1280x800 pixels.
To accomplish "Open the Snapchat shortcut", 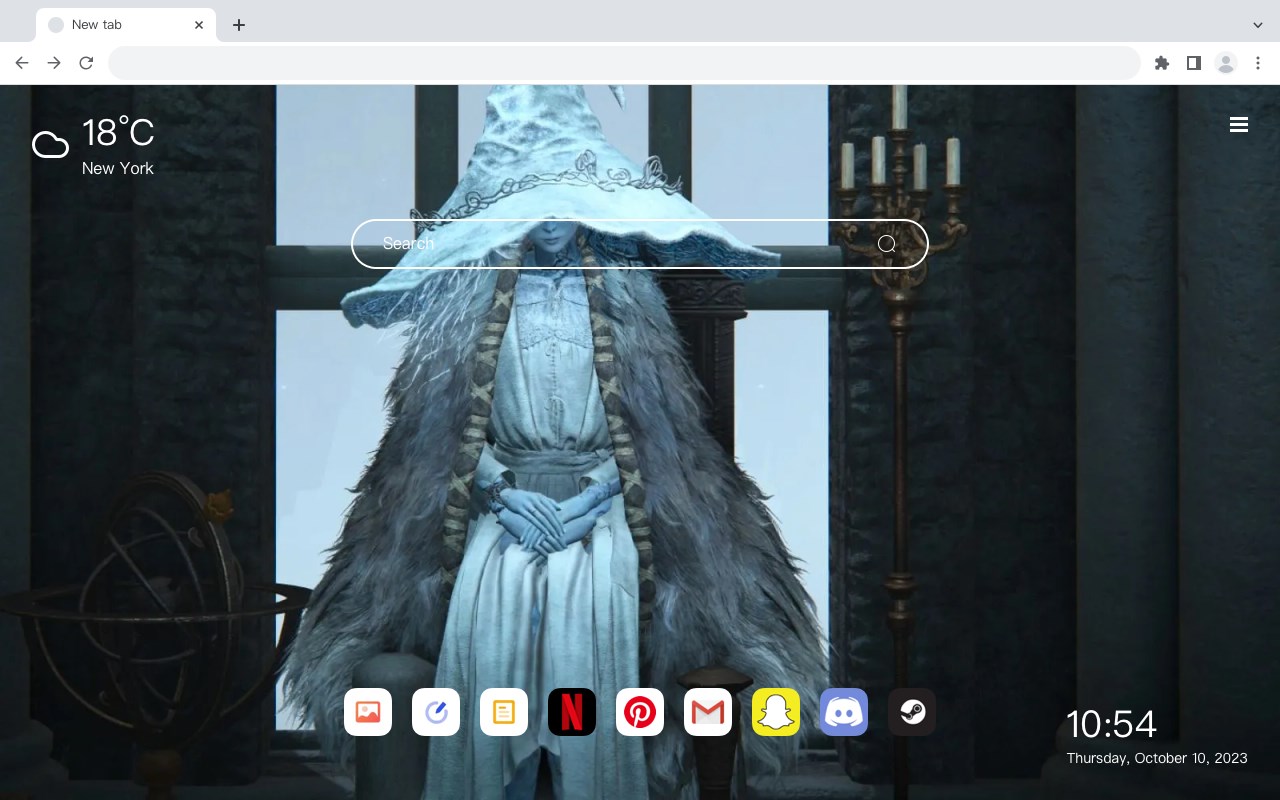I will pyautogui.click(x=776, y=712).
